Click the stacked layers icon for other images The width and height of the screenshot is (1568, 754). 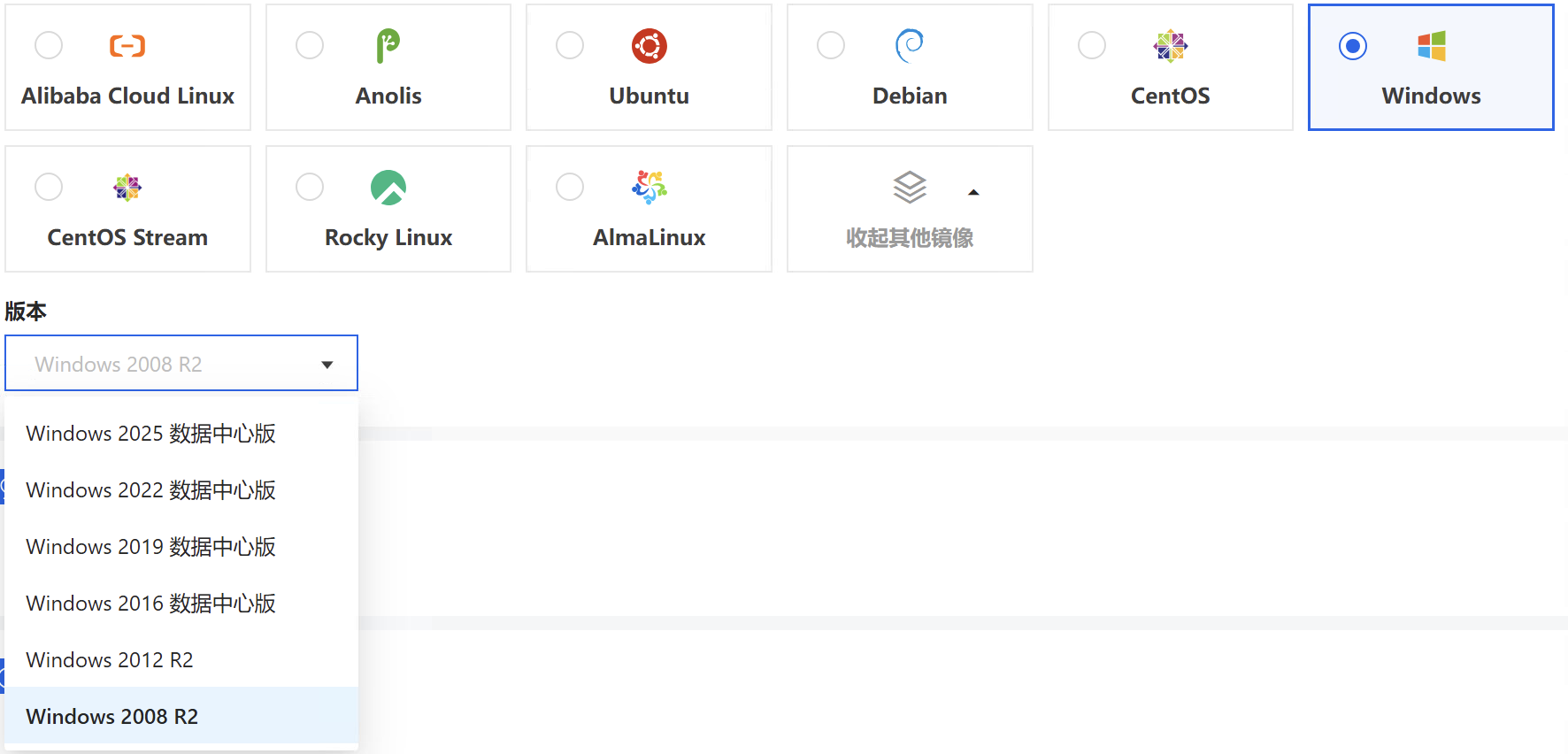[910, 187]
